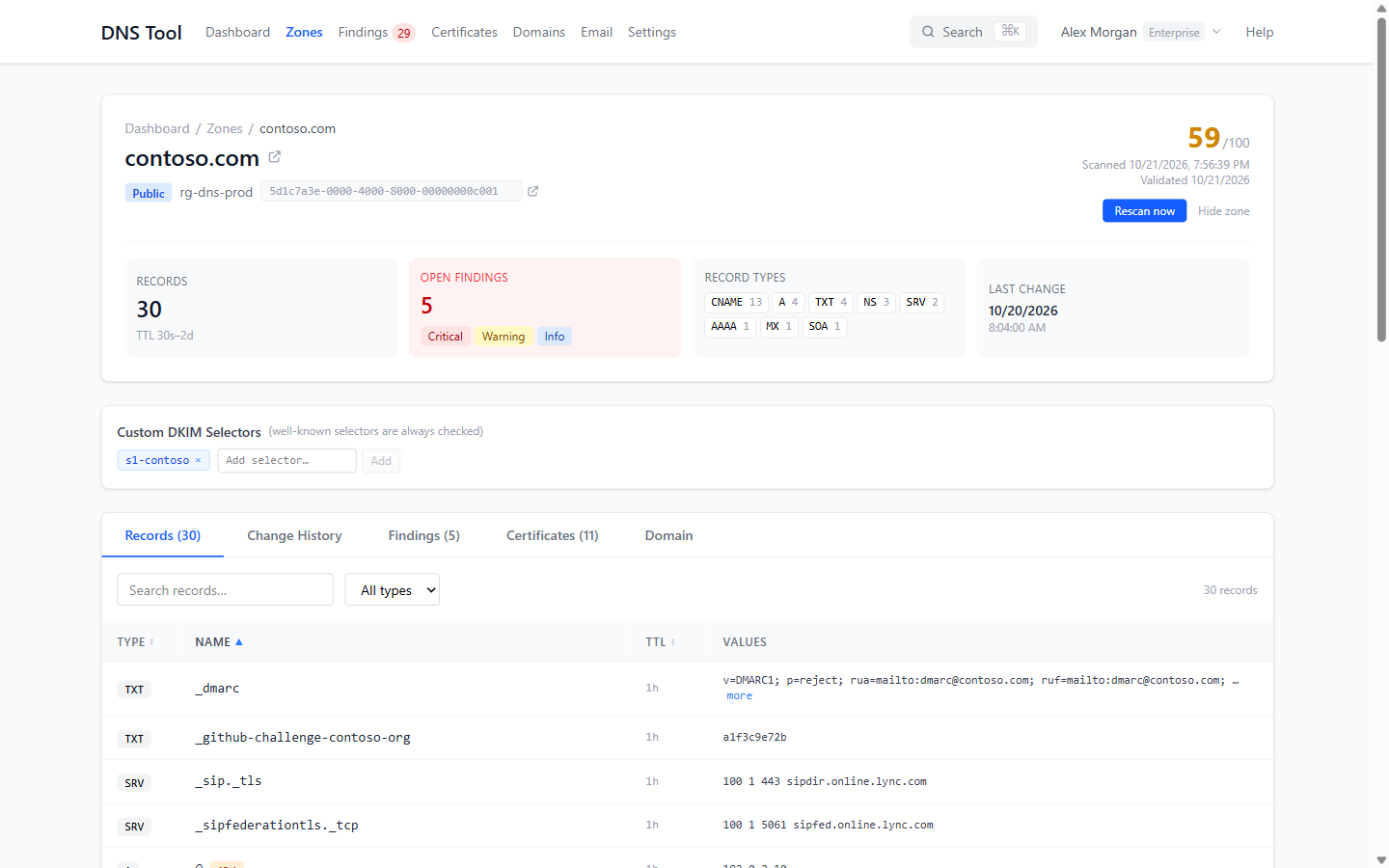This screenshot has height=868, width=1389.
Task: Switch to the Certificates (11) tab
Action: [553, 535]
